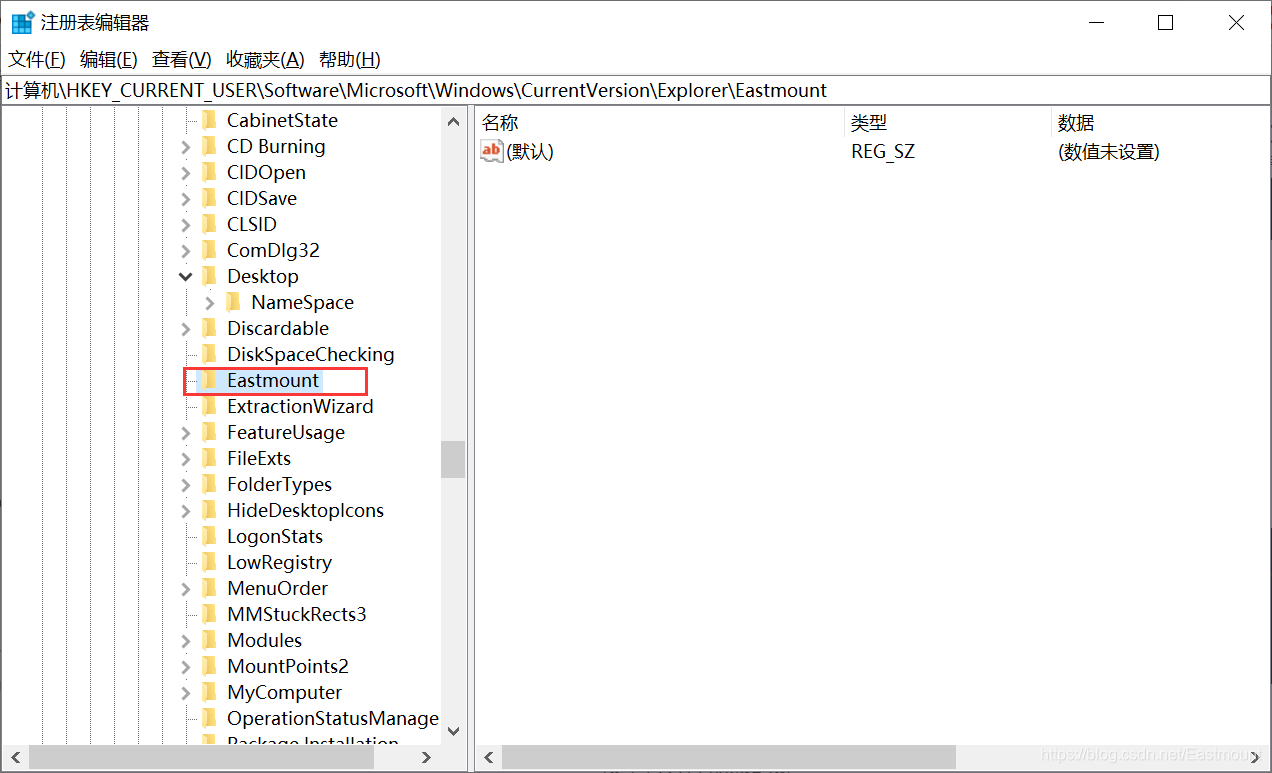1272x773 pixels.
Task: Click the CabinetState folder icon
Action: pos(209,120)
